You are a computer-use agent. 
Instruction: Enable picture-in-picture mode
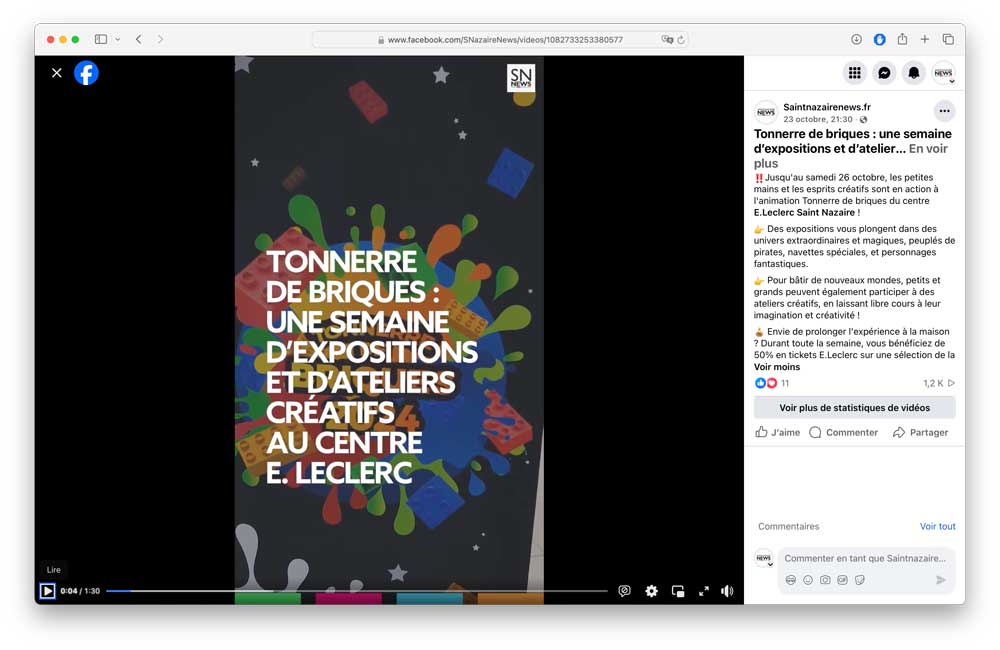pos(678,591)
